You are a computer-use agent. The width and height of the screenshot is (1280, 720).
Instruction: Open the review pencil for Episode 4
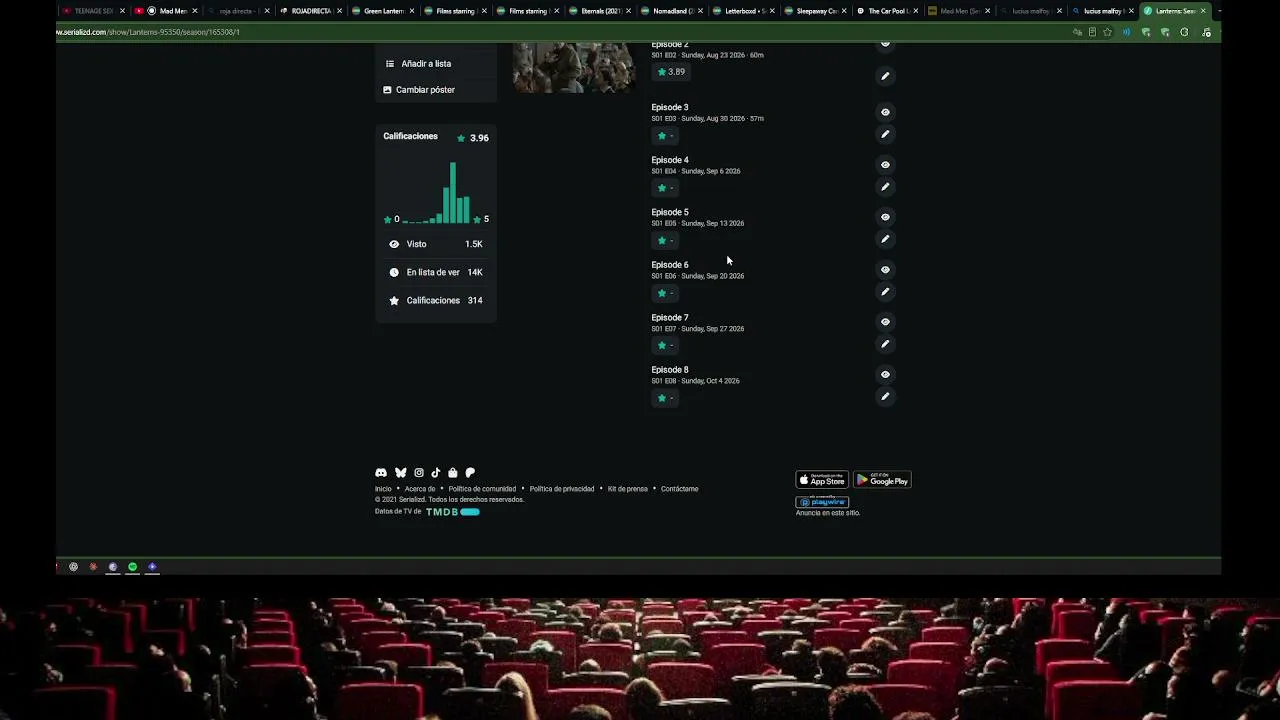click(x=885, y=187)
